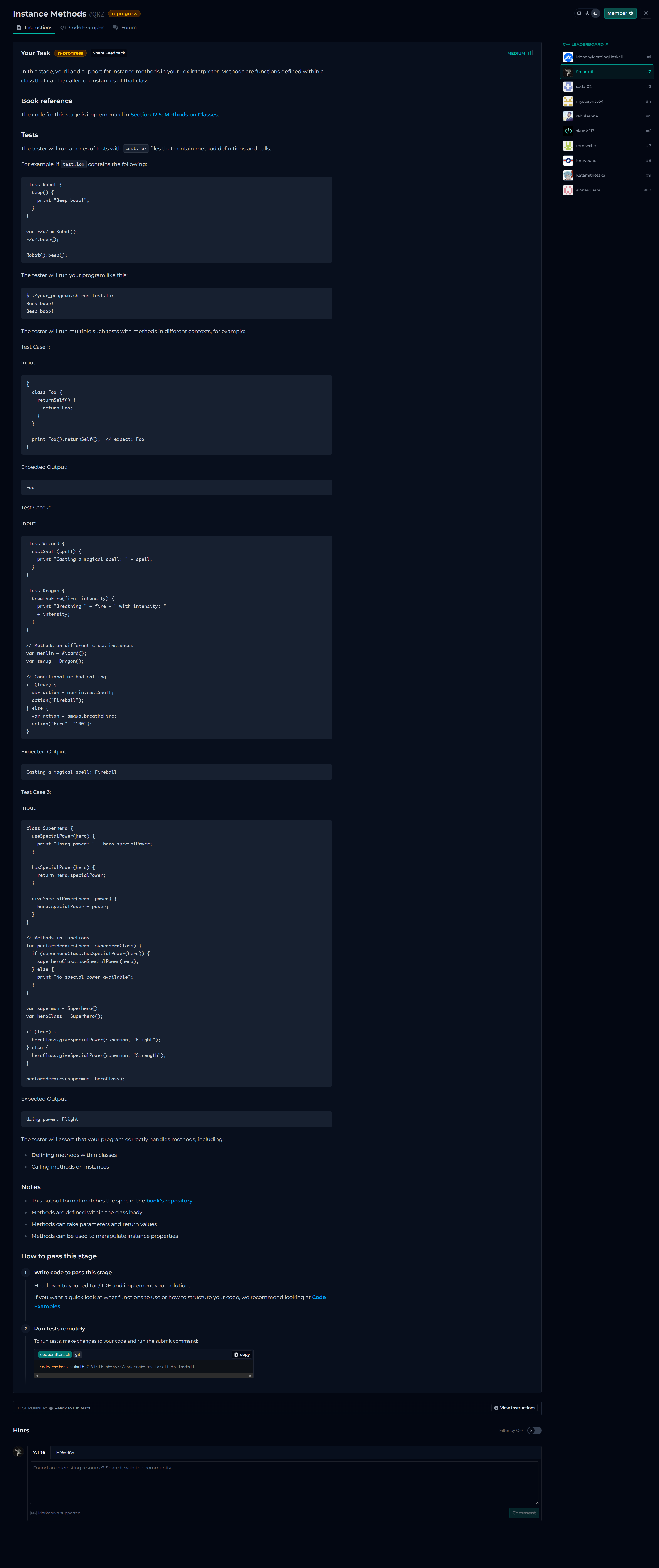Select the codecrafters cli option
The height and width of the screenshot is (1568, 659).
pos(55,1354)
